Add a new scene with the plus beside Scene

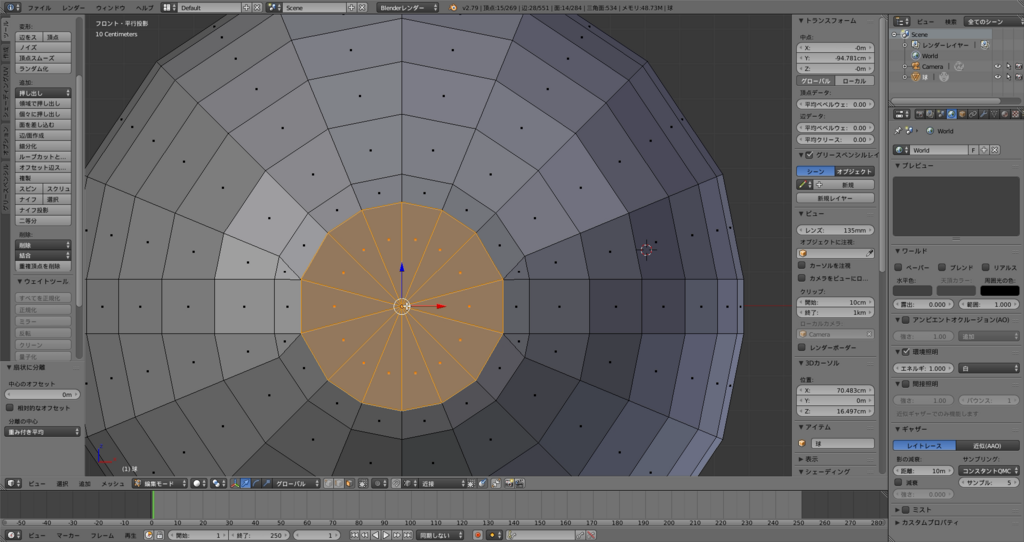(351, 7)
